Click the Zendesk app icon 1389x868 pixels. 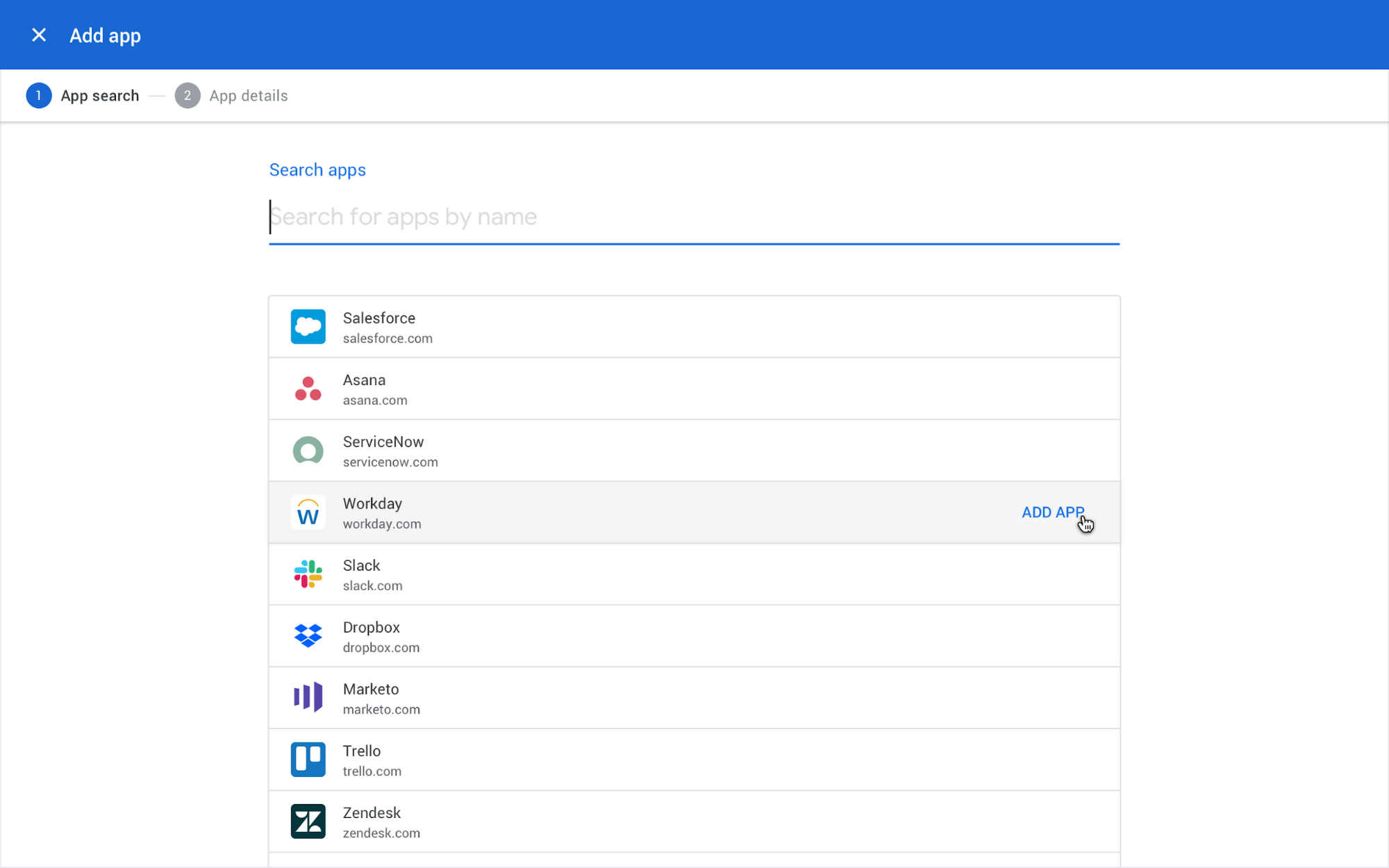(x=308, y=821)
